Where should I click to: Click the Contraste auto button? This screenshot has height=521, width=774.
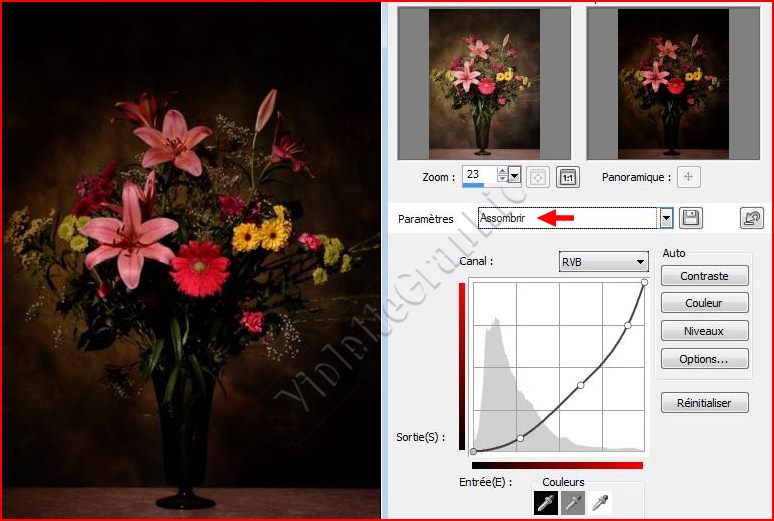coord(704,276)
